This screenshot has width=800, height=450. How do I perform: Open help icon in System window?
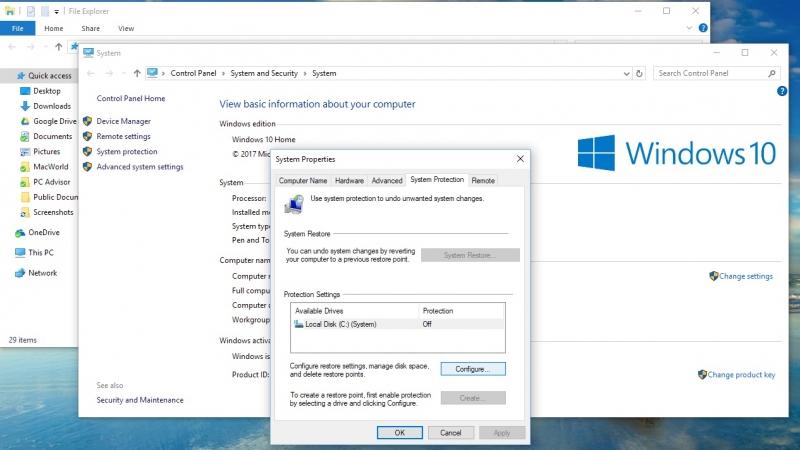[x=781, y=91]
